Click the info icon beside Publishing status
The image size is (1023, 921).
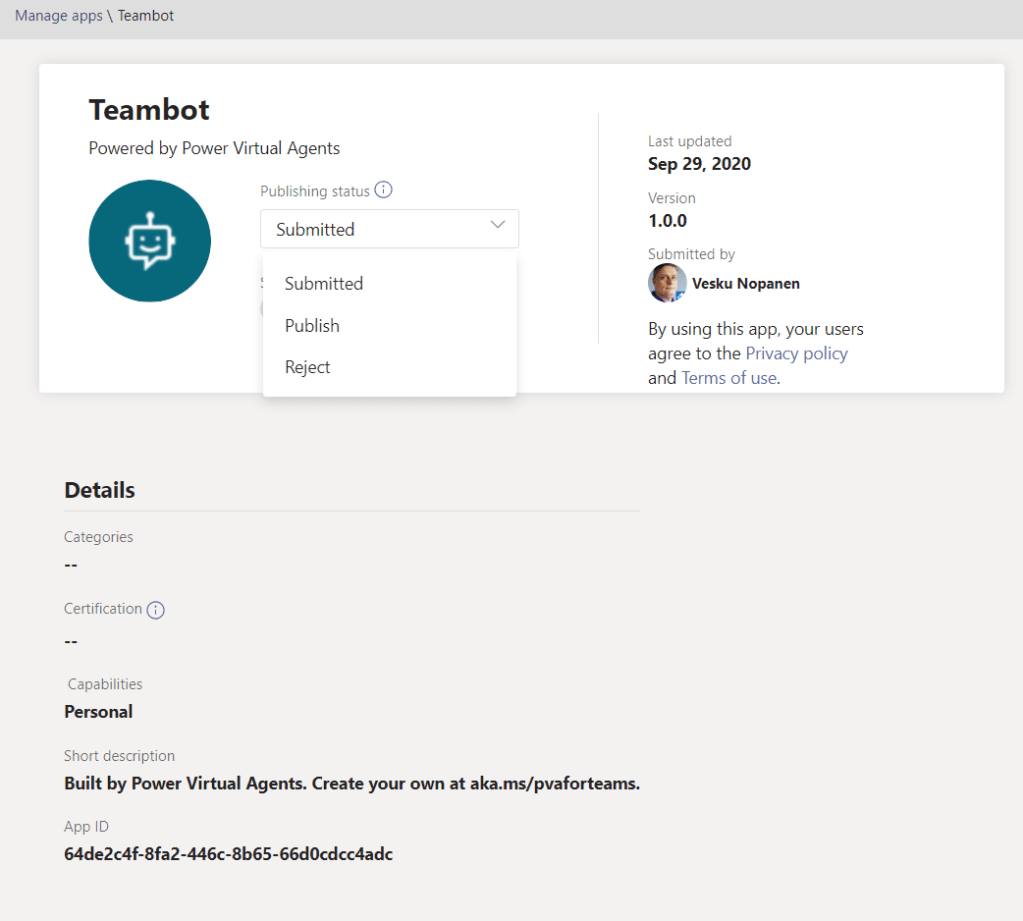[383, 190]
